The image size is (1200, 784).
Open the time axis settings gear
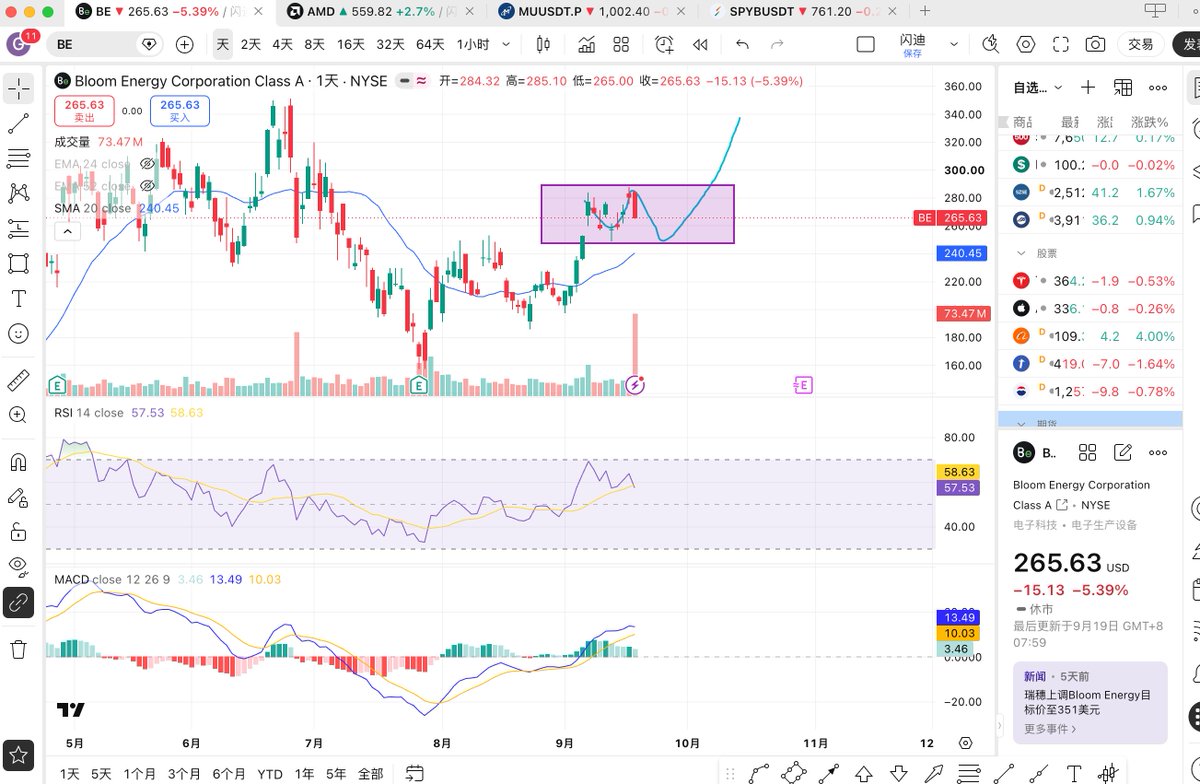pos(965,743)
